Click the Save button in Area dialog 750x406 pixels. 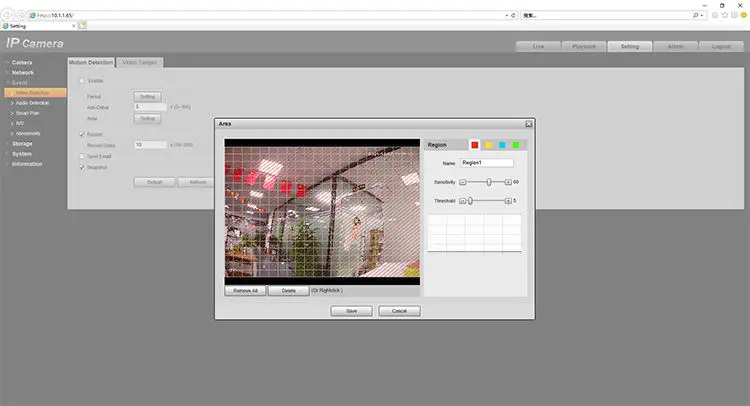351,311
